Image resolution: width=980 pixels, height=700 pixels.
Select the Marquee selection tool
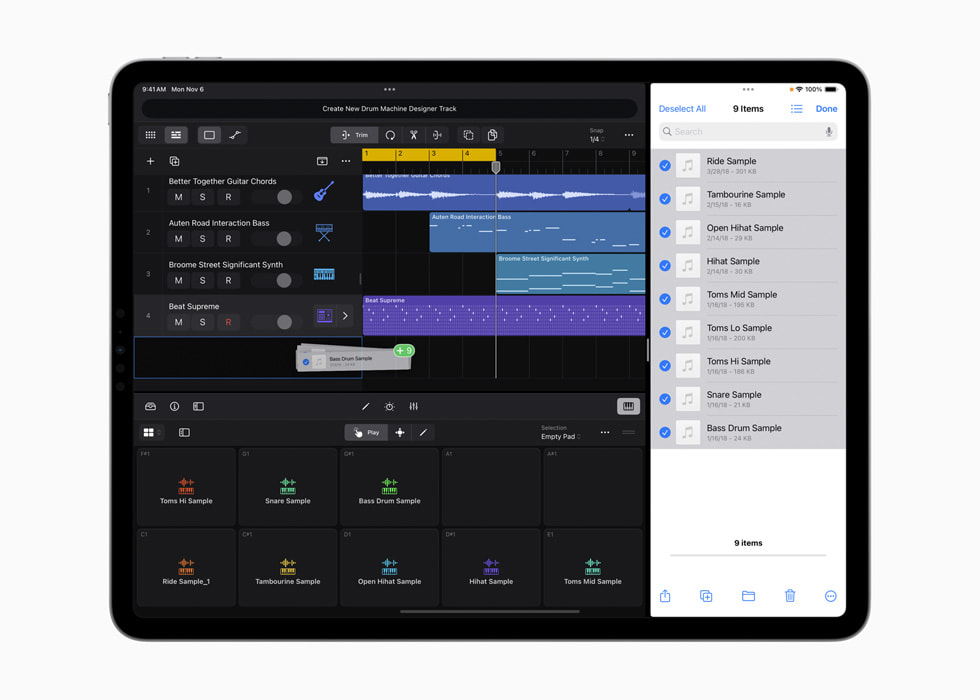point(207,135)
